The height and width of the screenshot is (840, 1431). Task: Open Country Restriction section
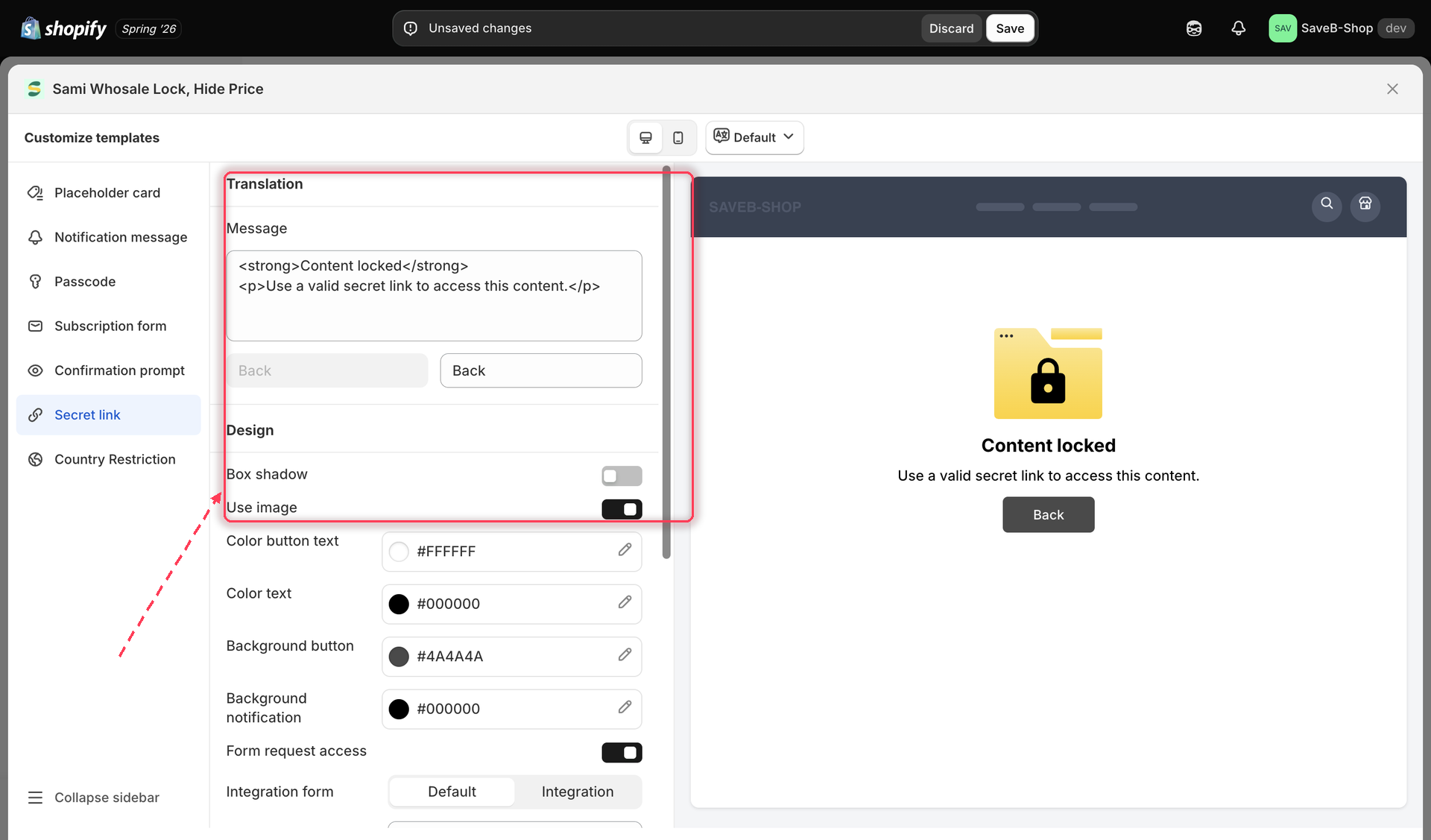point(109,459)
